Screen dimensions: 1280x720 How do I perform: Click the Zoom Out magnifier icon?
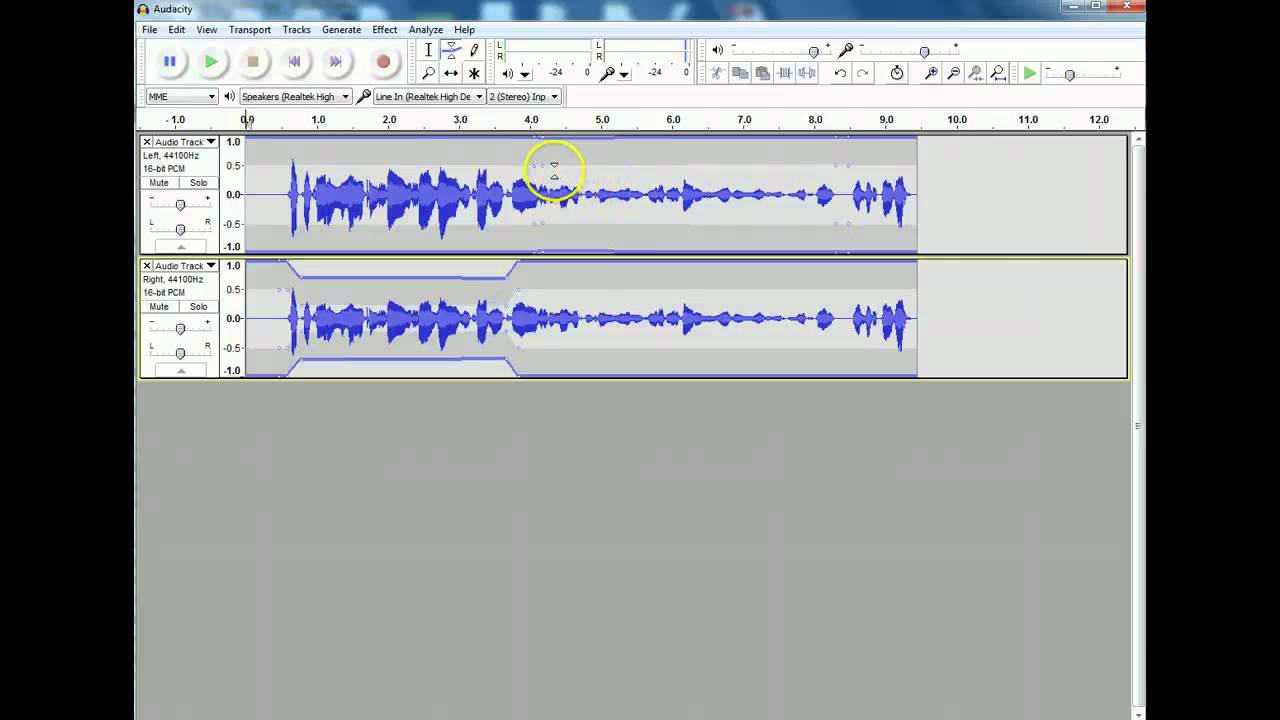(x=954, y=73)
